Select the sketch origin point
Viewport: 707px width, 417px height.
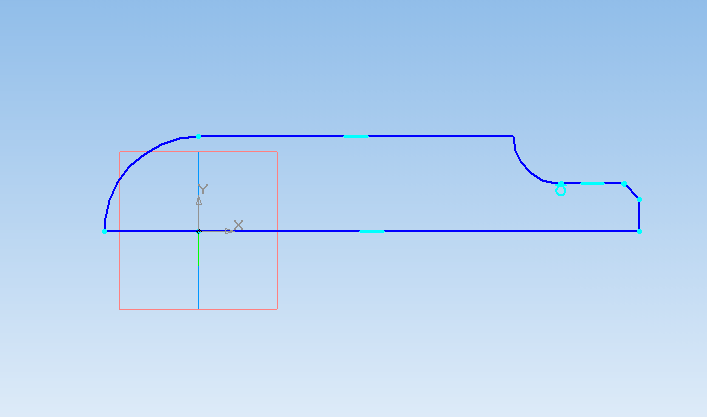pos(198,231)
